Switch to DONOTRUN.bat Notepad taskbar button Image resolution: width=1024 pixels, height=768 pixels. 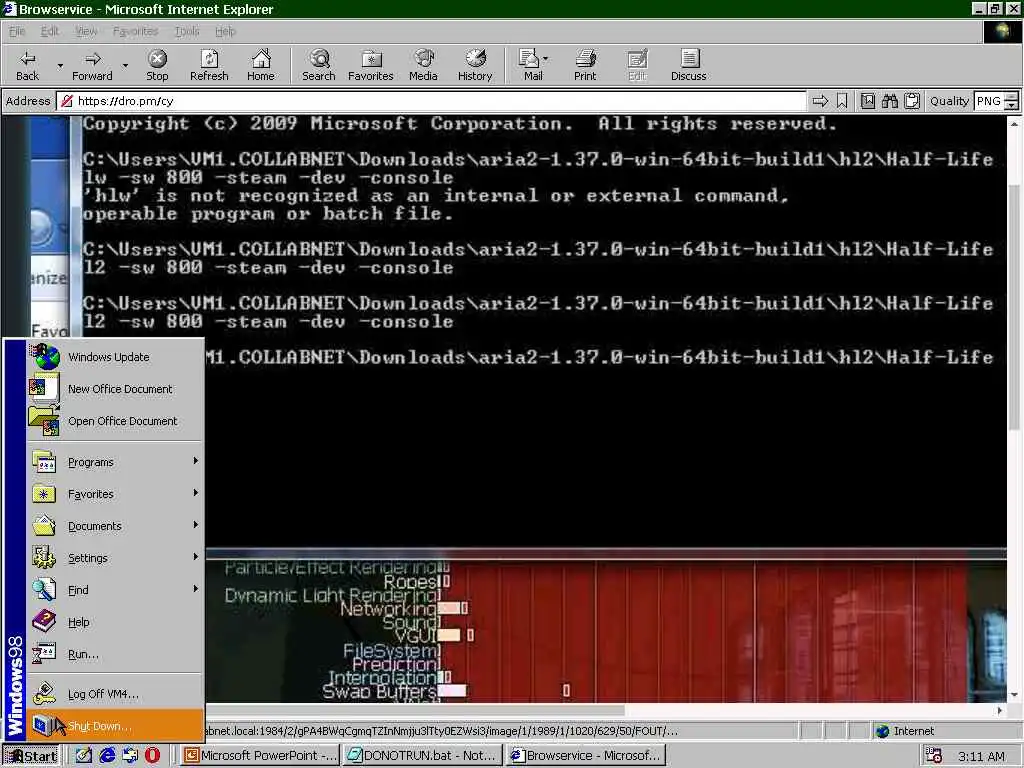(423, 756)
